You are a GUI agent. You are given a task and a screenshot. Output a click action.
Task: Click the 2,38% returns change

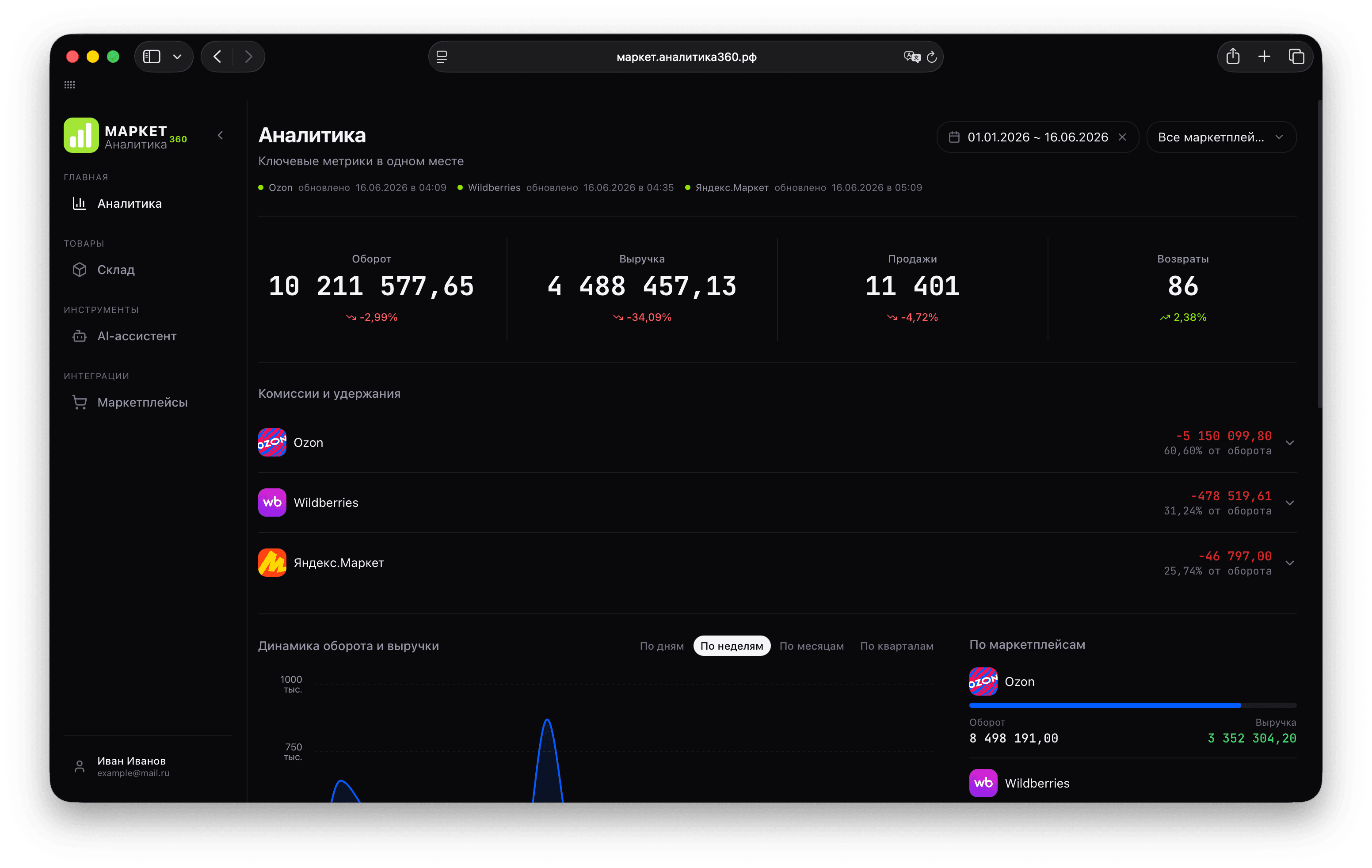(x=1183, y=317)
